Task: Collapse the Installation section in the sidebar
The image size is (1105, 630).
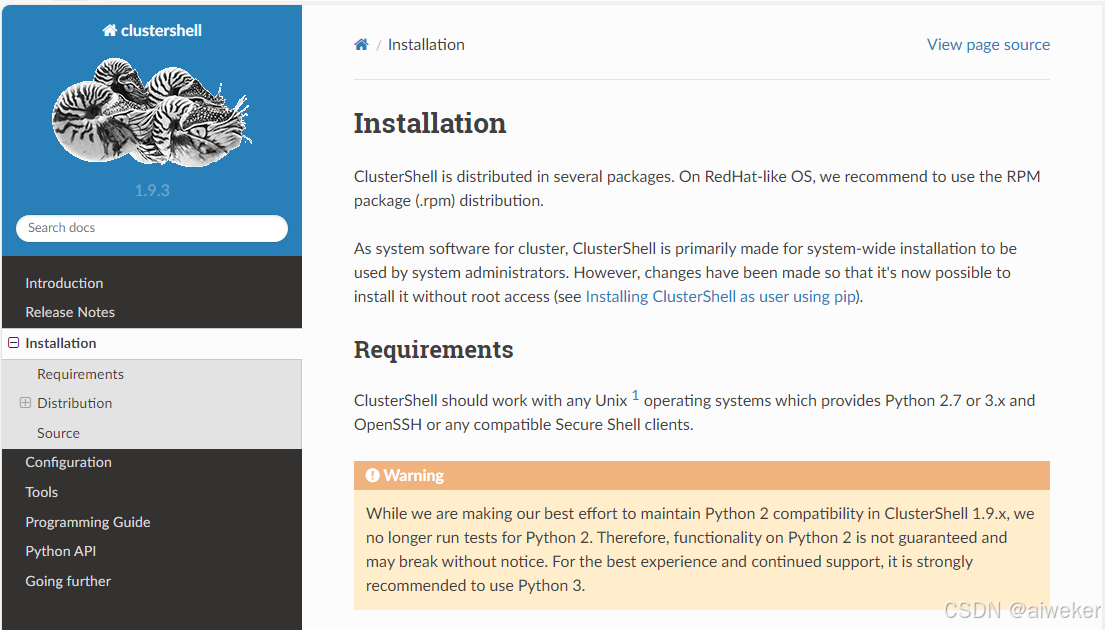Action: point(13,343)
